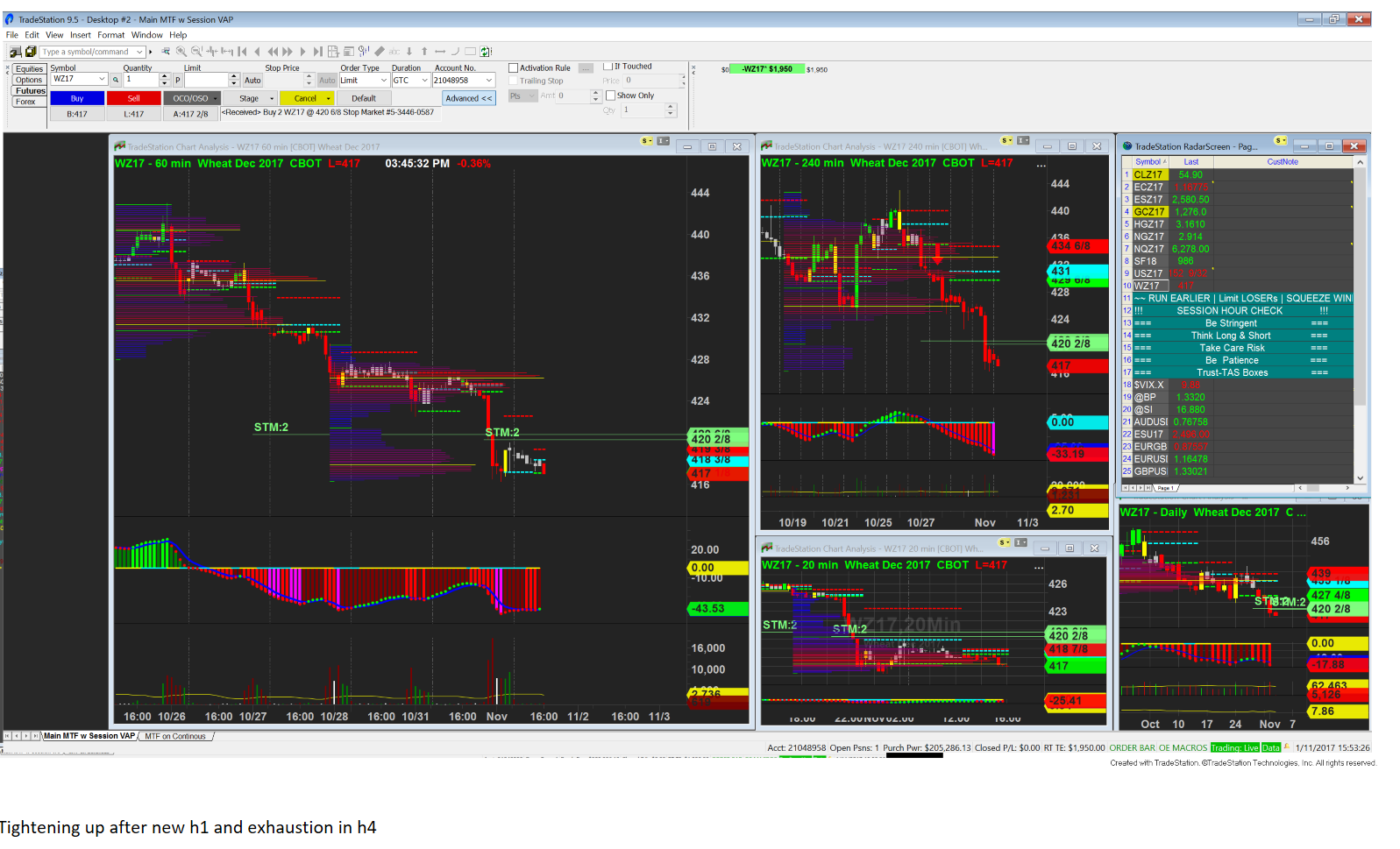Screen dimensions: 1400x849
Task: Click the refresh chart icon in toolbar
Action: pyautogui.click(x=486, y=52)
